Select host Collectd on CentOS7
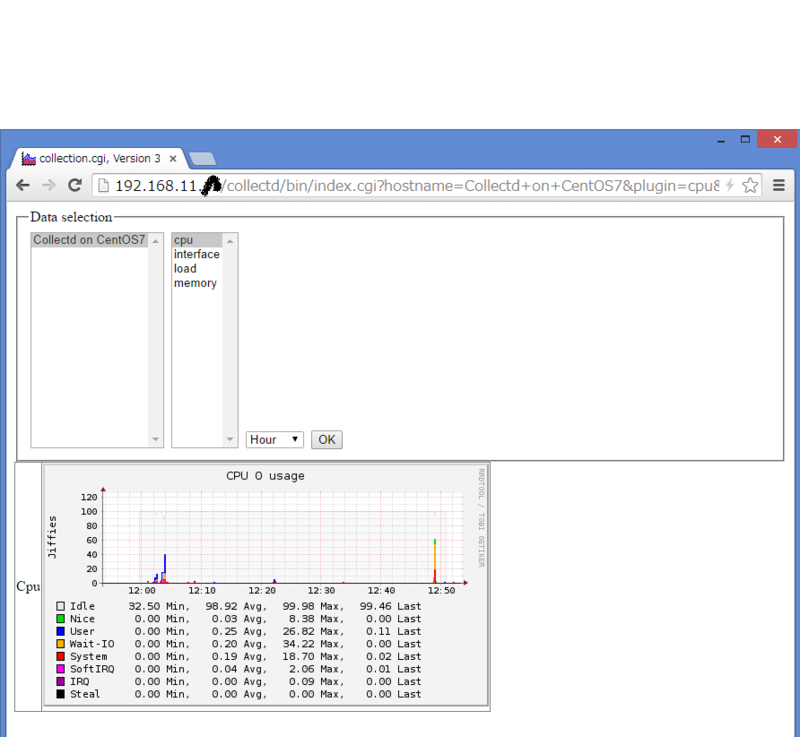Screen dimensions: 800x737 (89, 240)
